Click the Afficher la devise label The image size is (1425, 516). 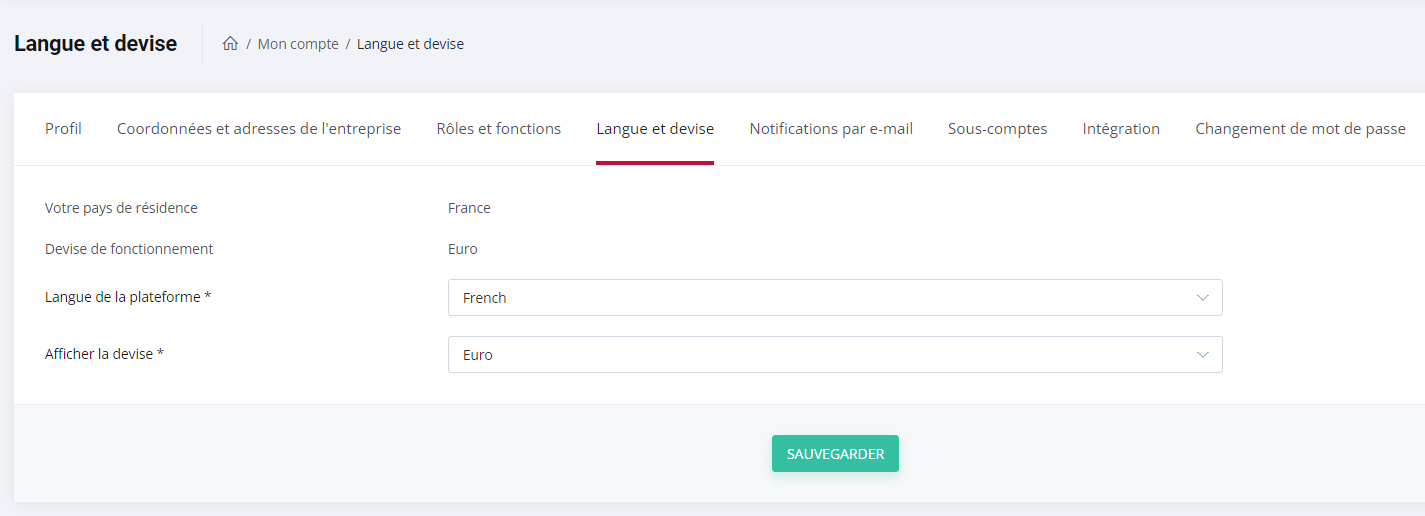point(104,354)
